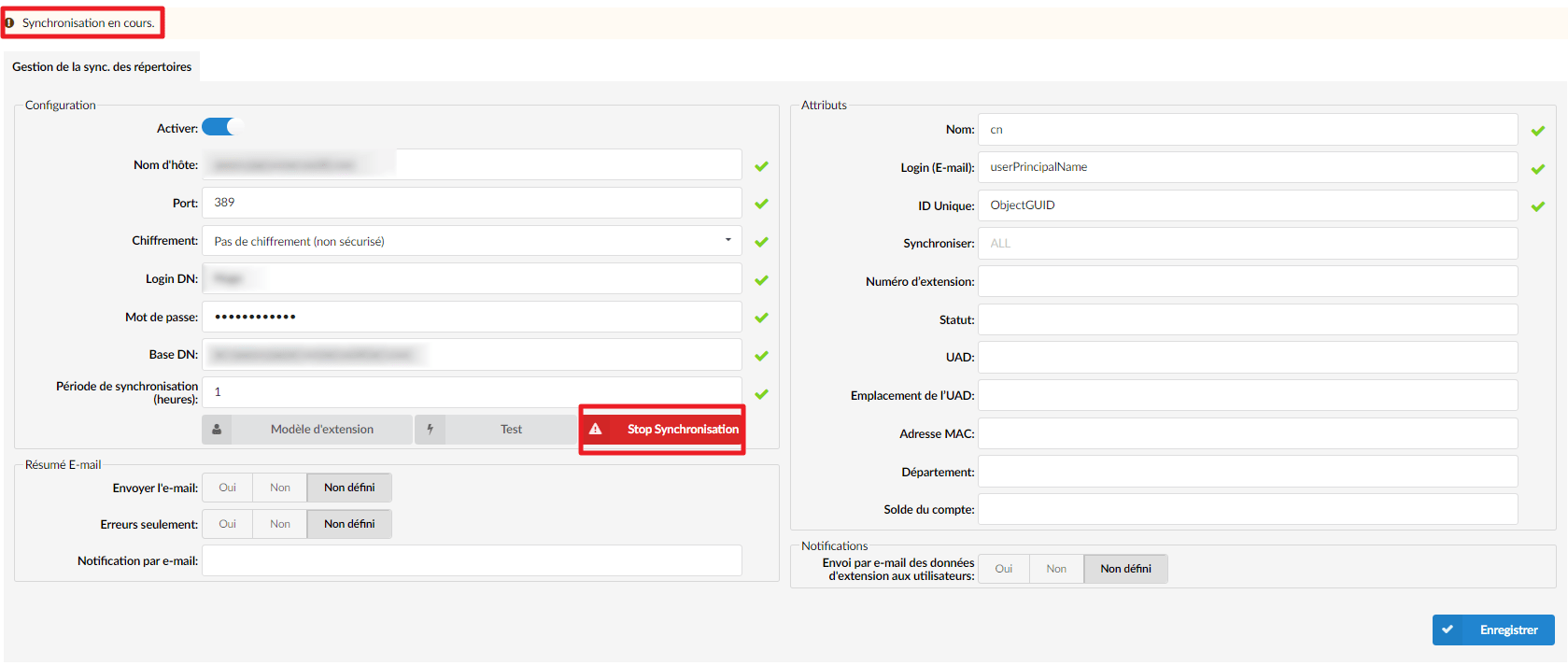The image size is (1568, 665).
Task: Click green check next to ID Unique
Action: pyautogui.click(x=1538, y=206)
